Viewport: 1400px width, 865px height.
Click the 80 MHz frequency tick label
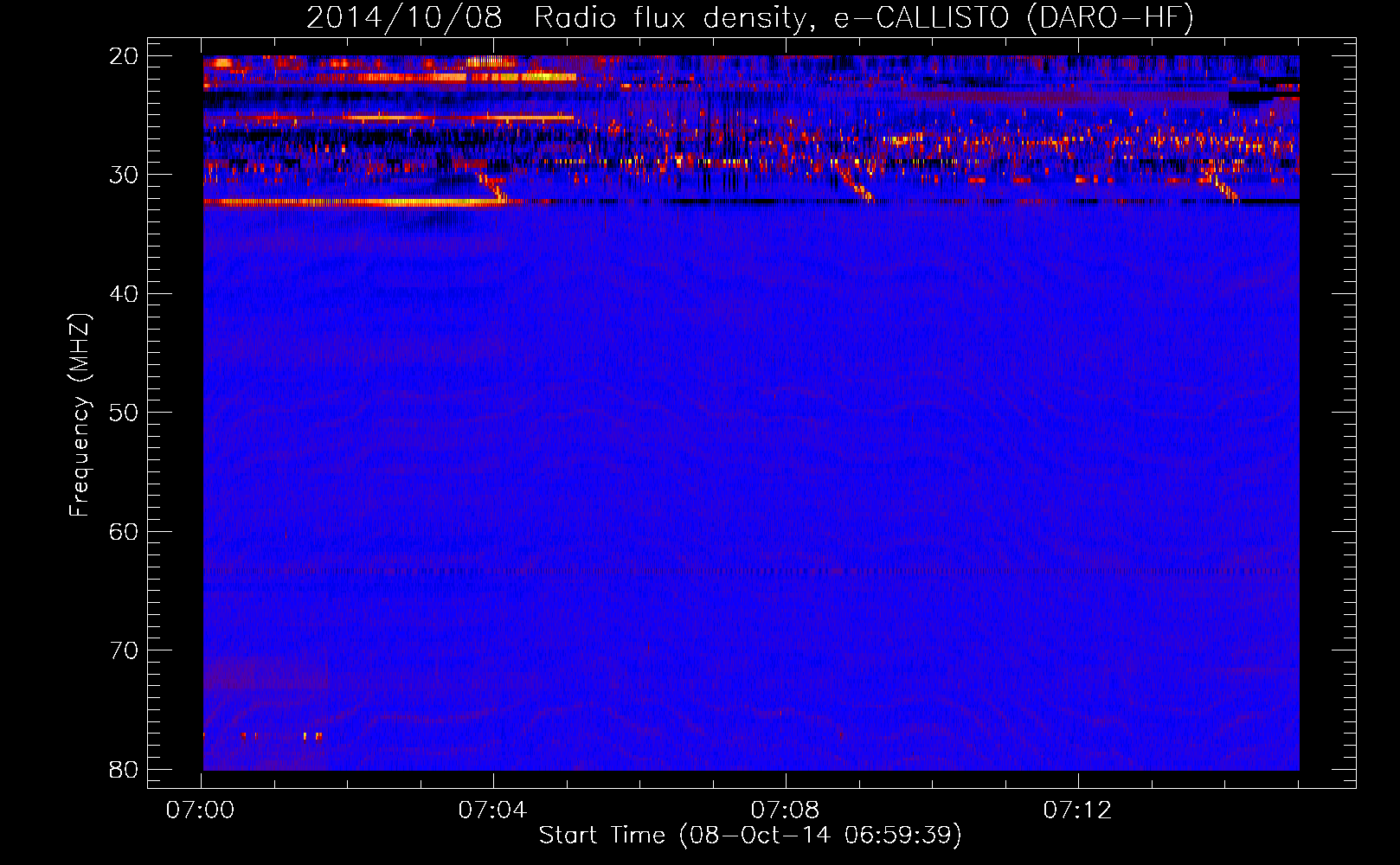pyautogui.click(x=124, y=770)
